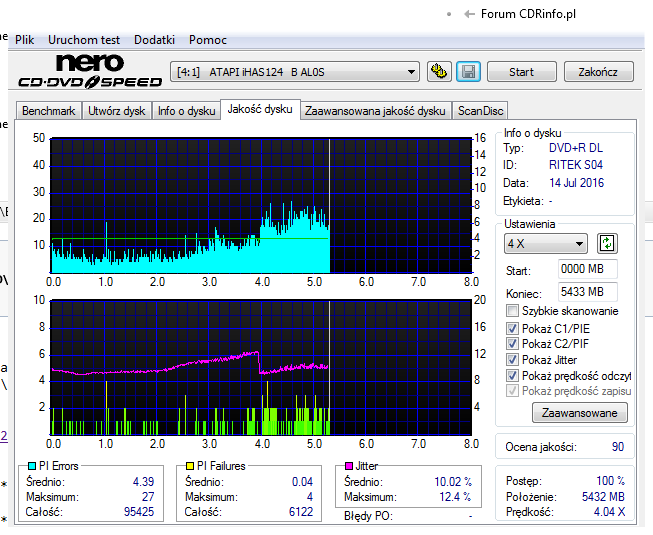
Task: Click the Start button
Action: [521, 72]
